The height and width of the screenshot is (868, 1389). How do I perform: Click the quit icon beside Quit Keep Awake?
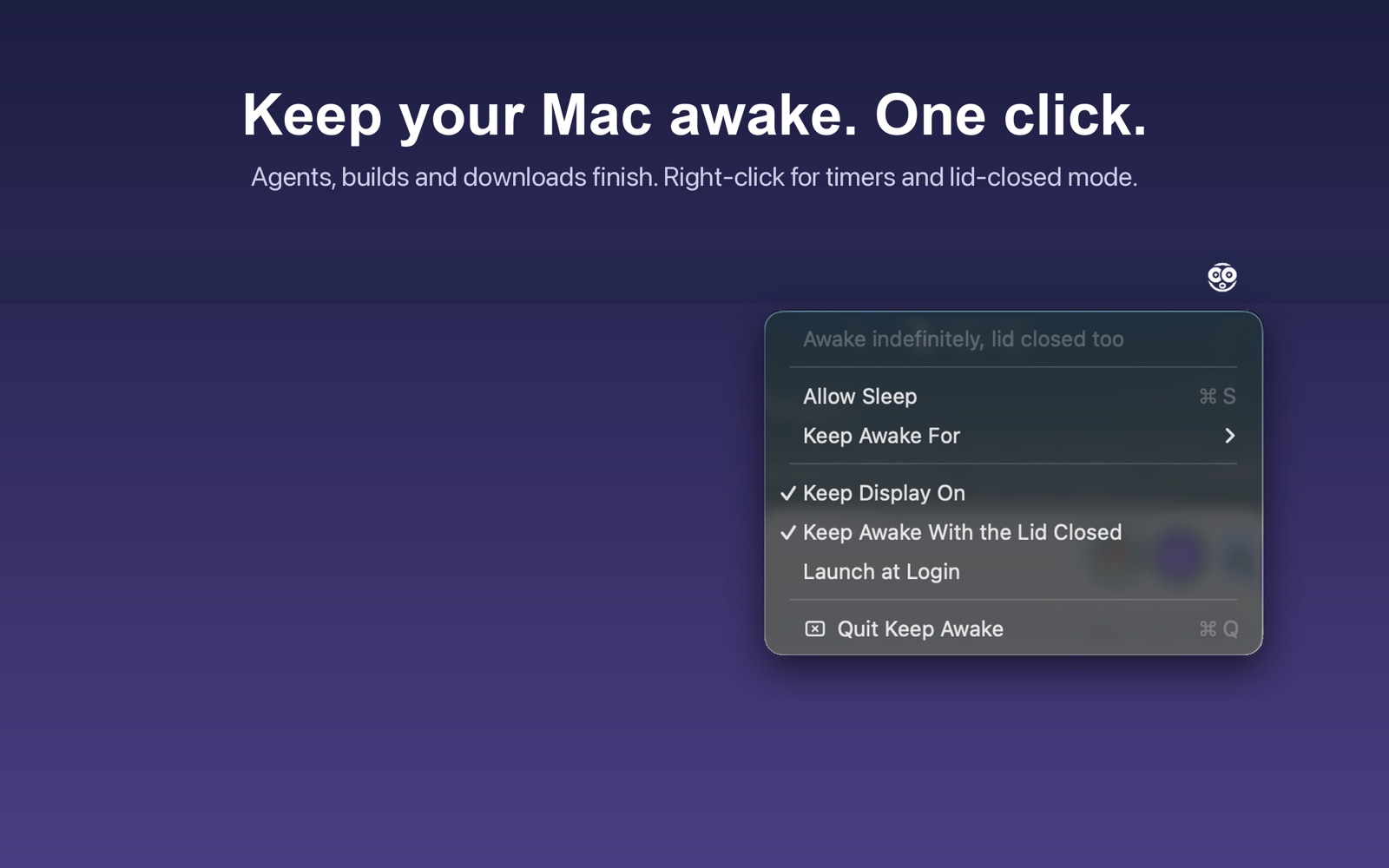[x=814, y=628]
